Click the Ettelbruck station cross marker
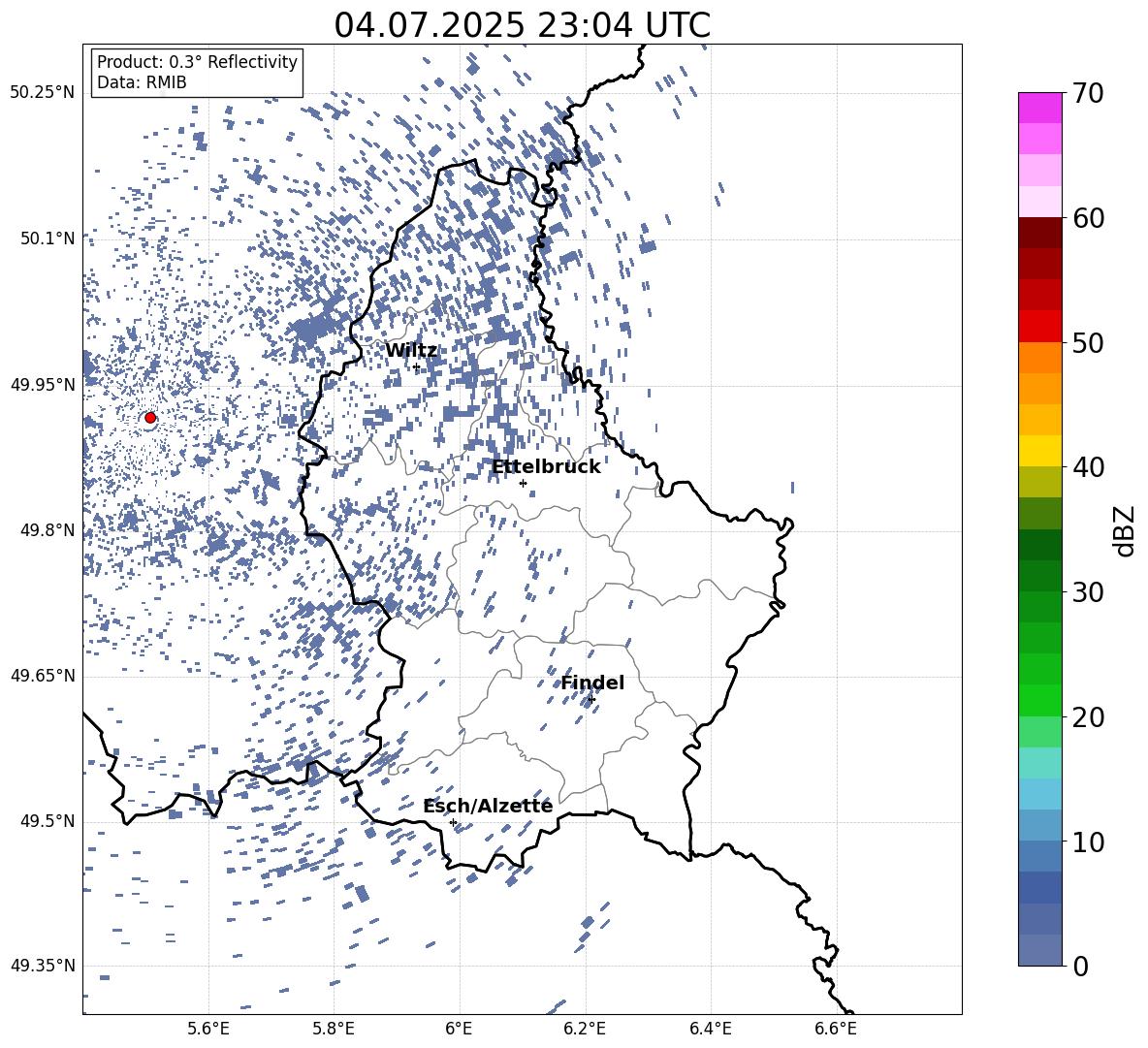This screenshot has width=1148, height=1048. point(523,483)
